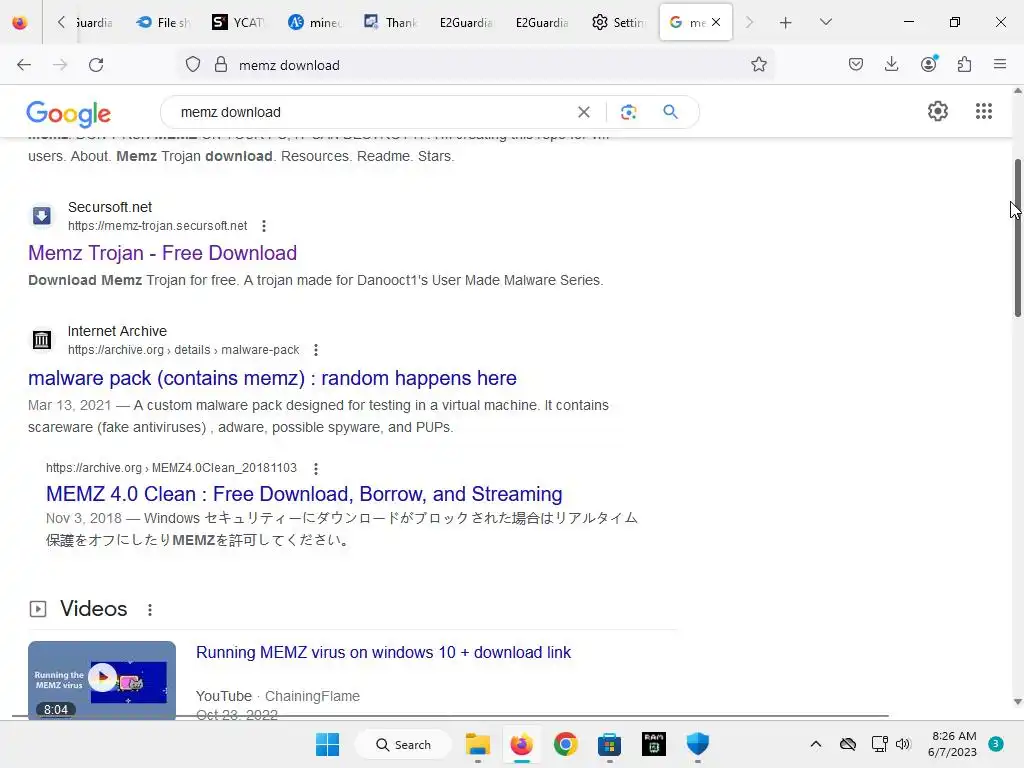Focus the Google search box

pyautogui.click(x=372, y=112)
